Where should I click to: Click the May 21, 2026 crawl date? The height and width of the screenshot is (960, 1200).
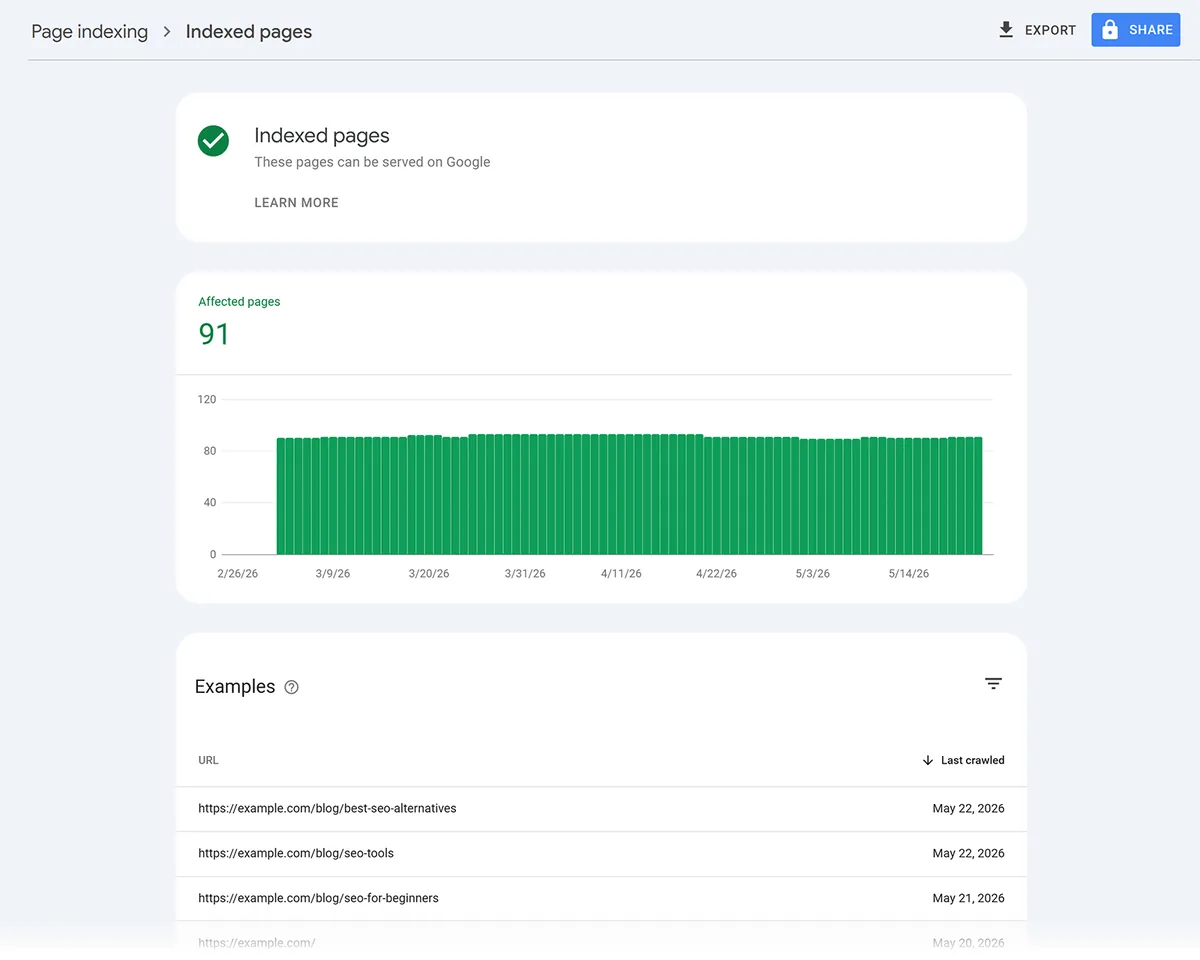click(x=968, y=898)
